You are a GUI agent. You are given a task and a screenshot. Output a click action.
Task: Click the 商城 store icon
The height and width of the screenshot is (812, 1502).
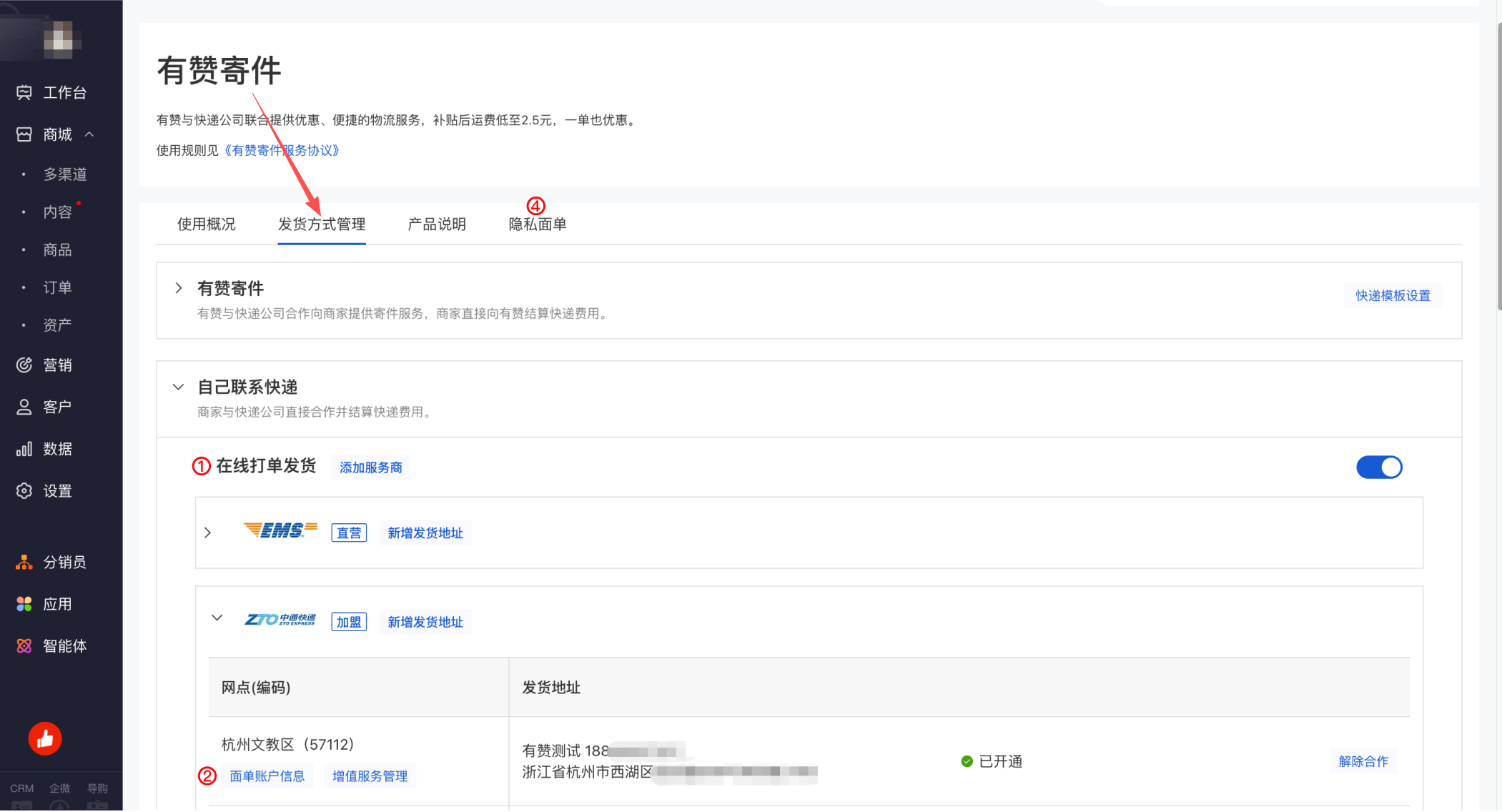pos(24,134)
